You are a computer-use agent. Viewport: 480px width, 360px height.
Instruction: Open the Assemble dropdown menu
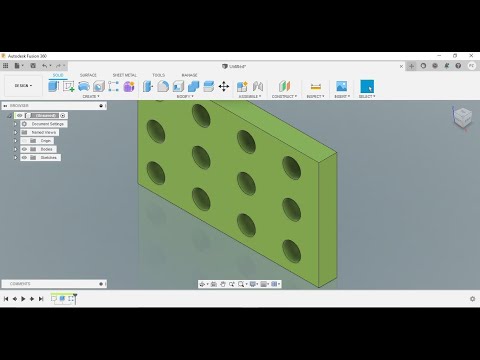(x=250, y=96)
